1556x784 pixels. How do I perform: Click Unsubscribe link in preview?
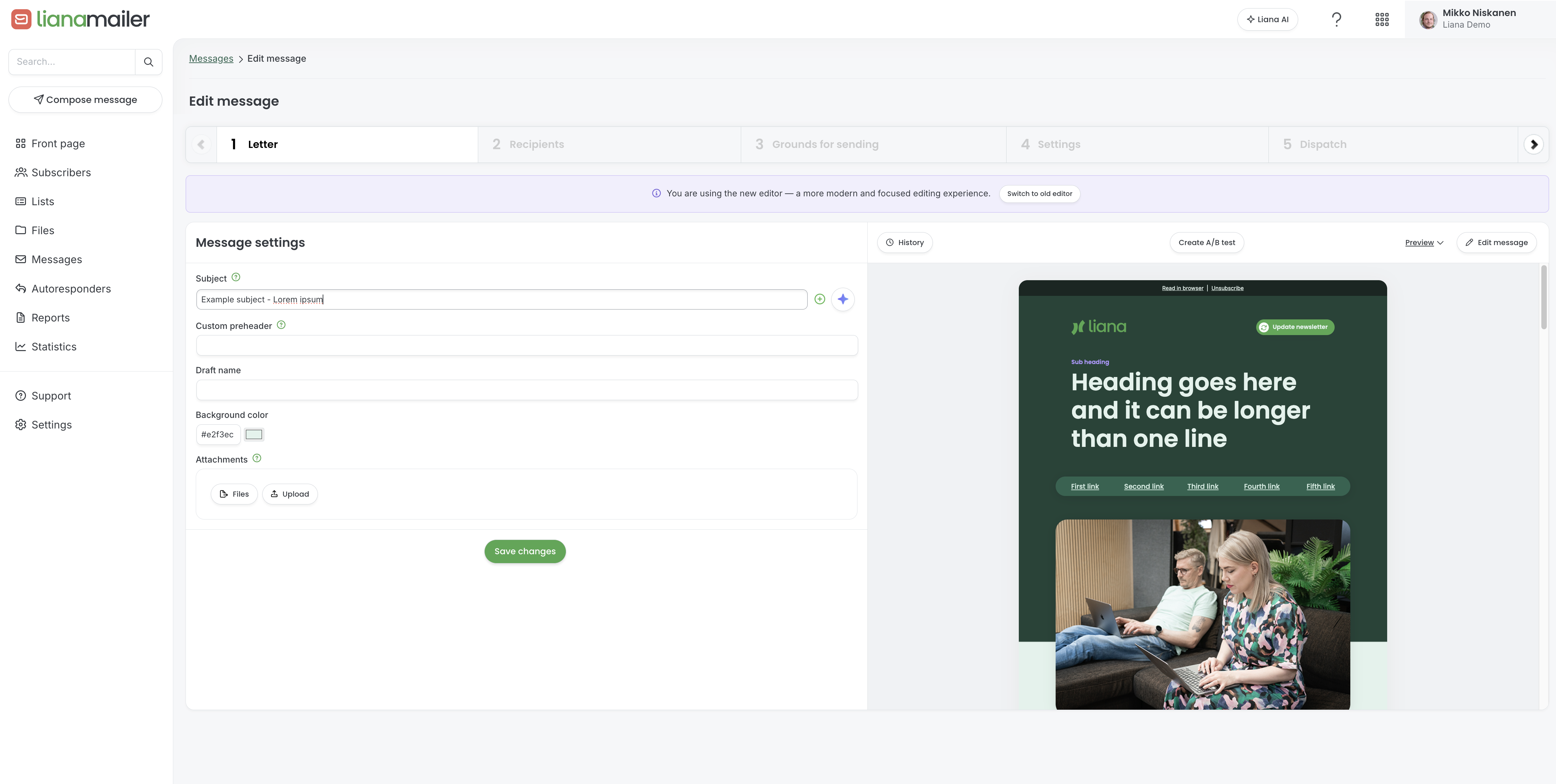1227,288
